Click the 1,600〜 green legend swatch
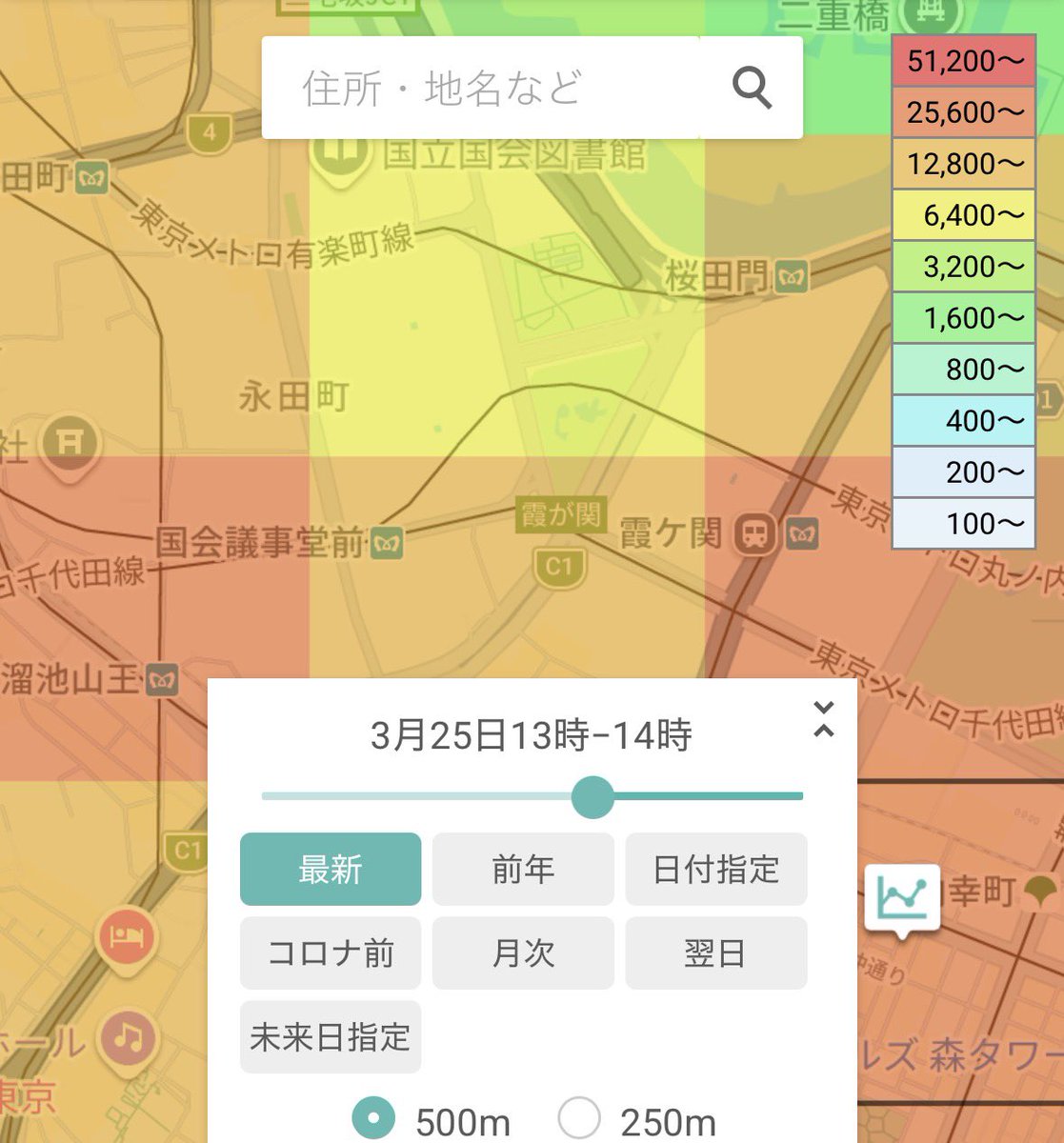Screen dimensions: 1064x1143 click(963, 318)
